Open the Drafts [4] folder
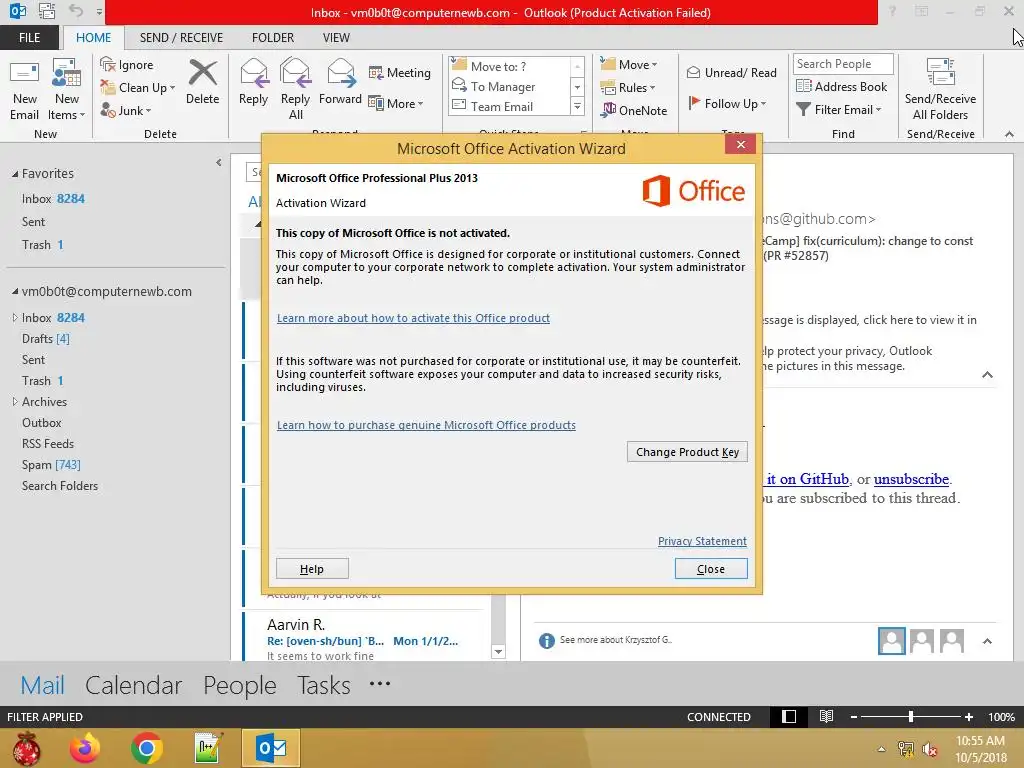1024x768 pixels. (x=46, y=338)
